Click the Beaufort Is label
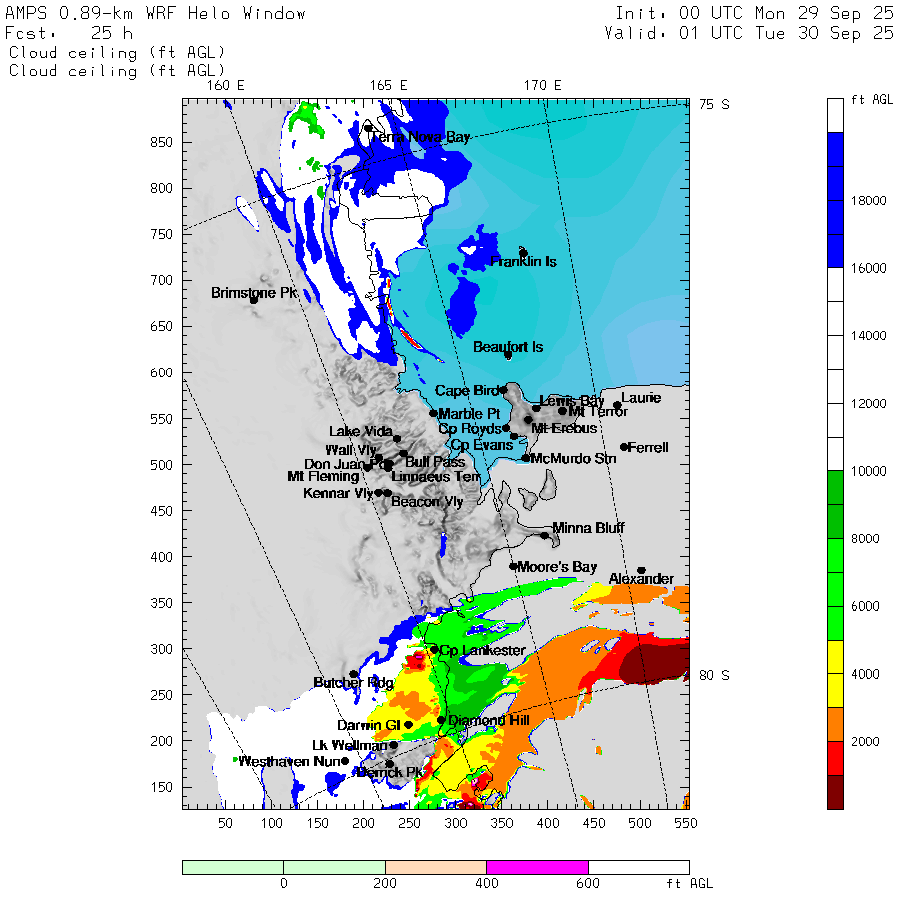The width and height of the screenshot is (900, 900). pyautogui.click(x=508, y=347)
